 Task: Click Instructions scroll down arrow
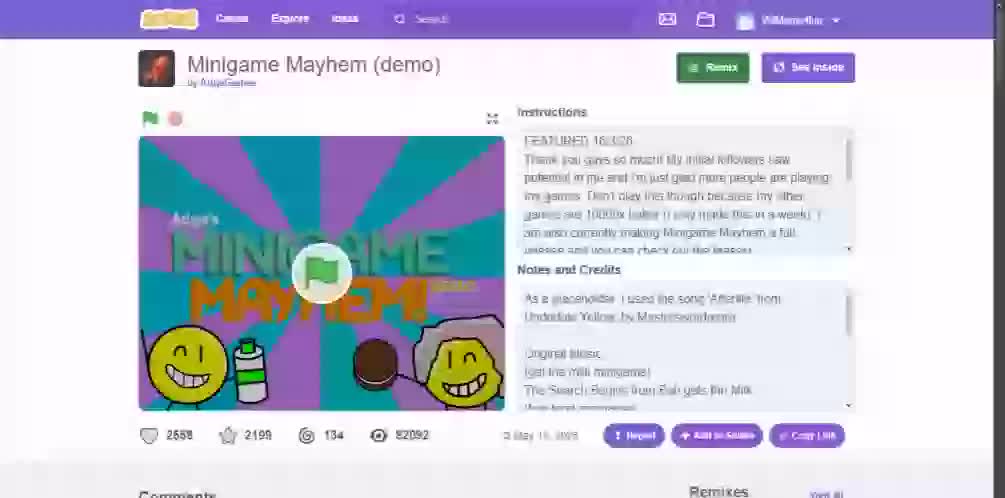pyautogui.click(x=850, y=249)
